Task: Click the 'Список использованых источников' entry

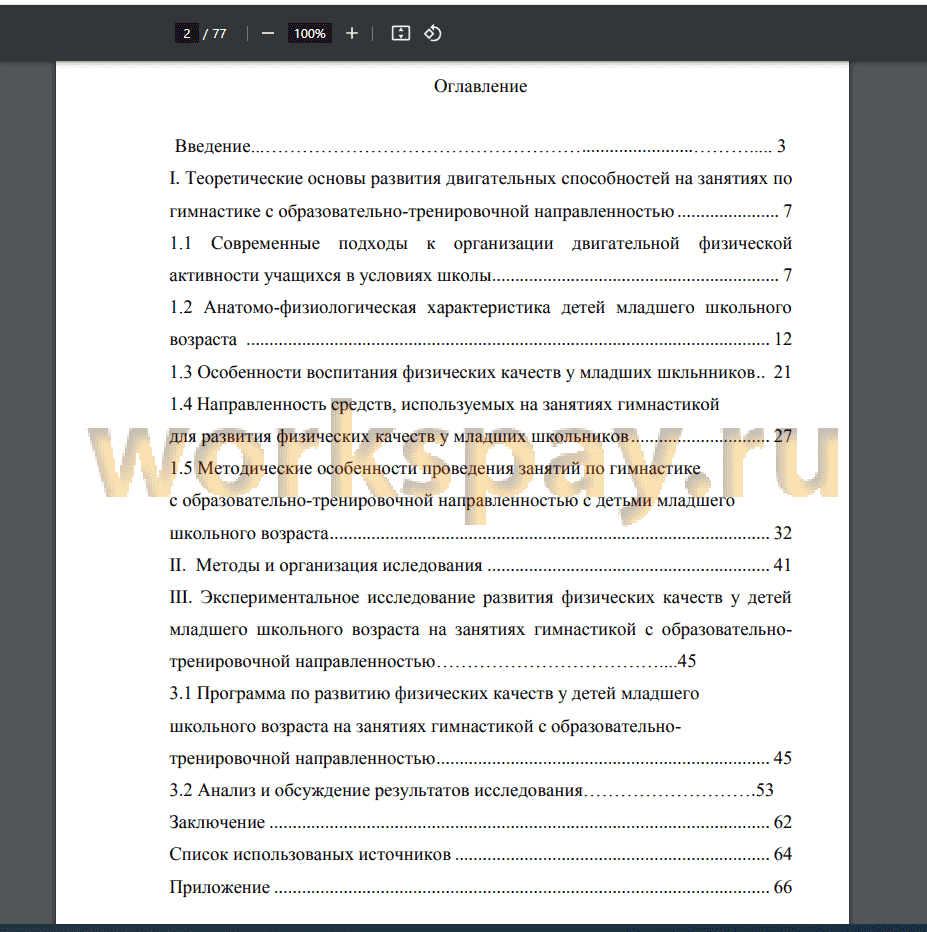Action: (480, 854)
